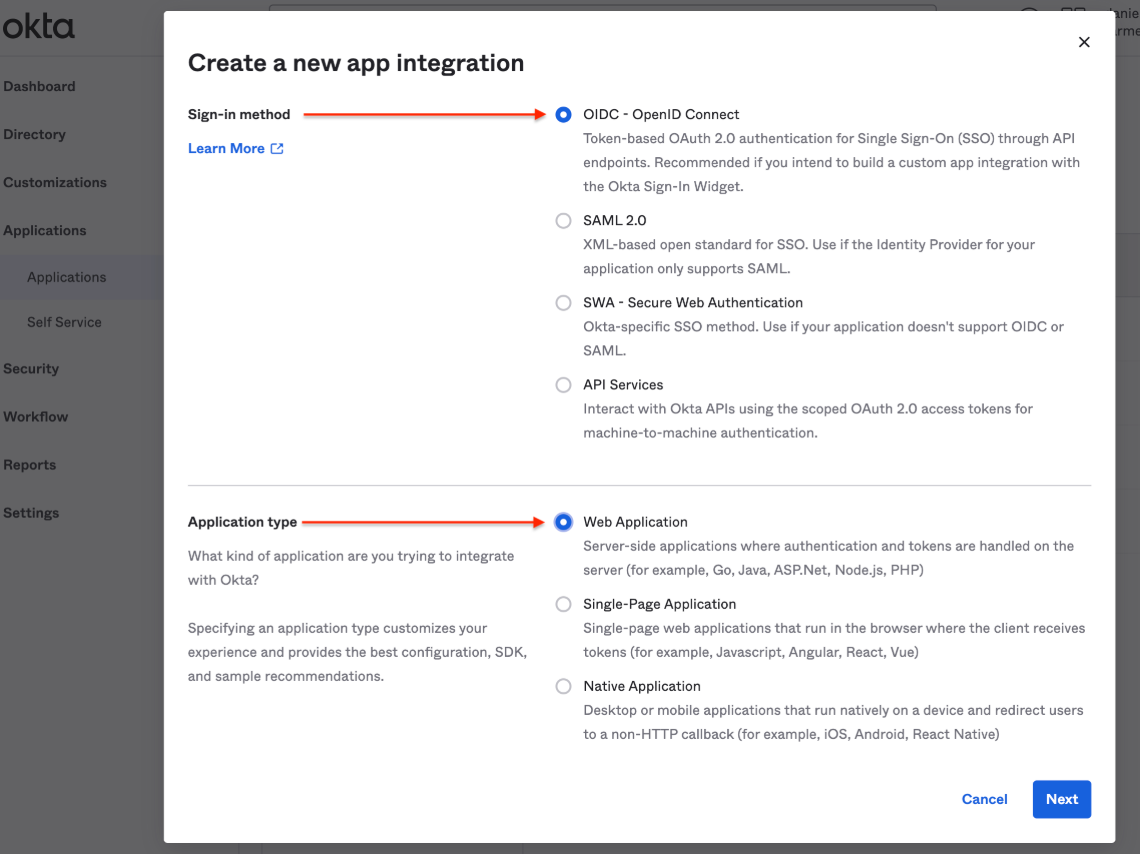Click the OIDC - OpenID Connect label
Viewport: 1140px width, 854px height.
661,115
